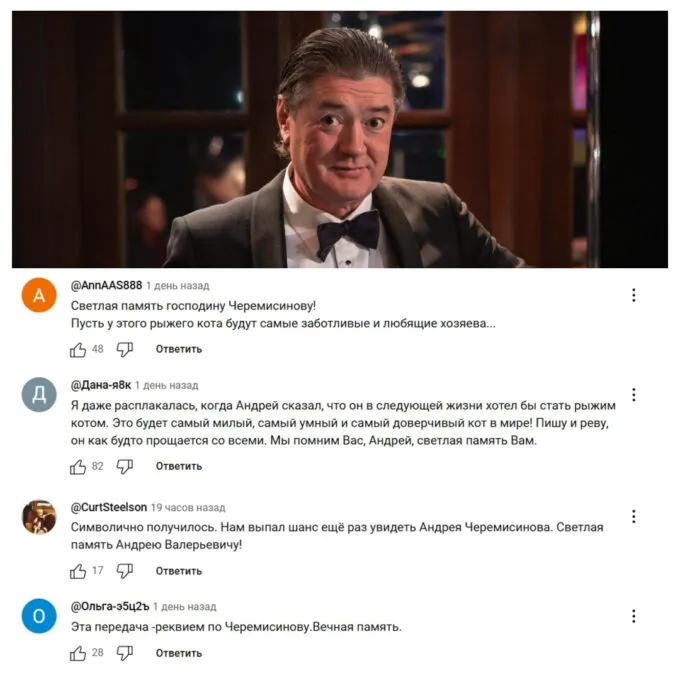
Task: Open three-dot menu for @Дана-я8к comment
Action: 634,395
